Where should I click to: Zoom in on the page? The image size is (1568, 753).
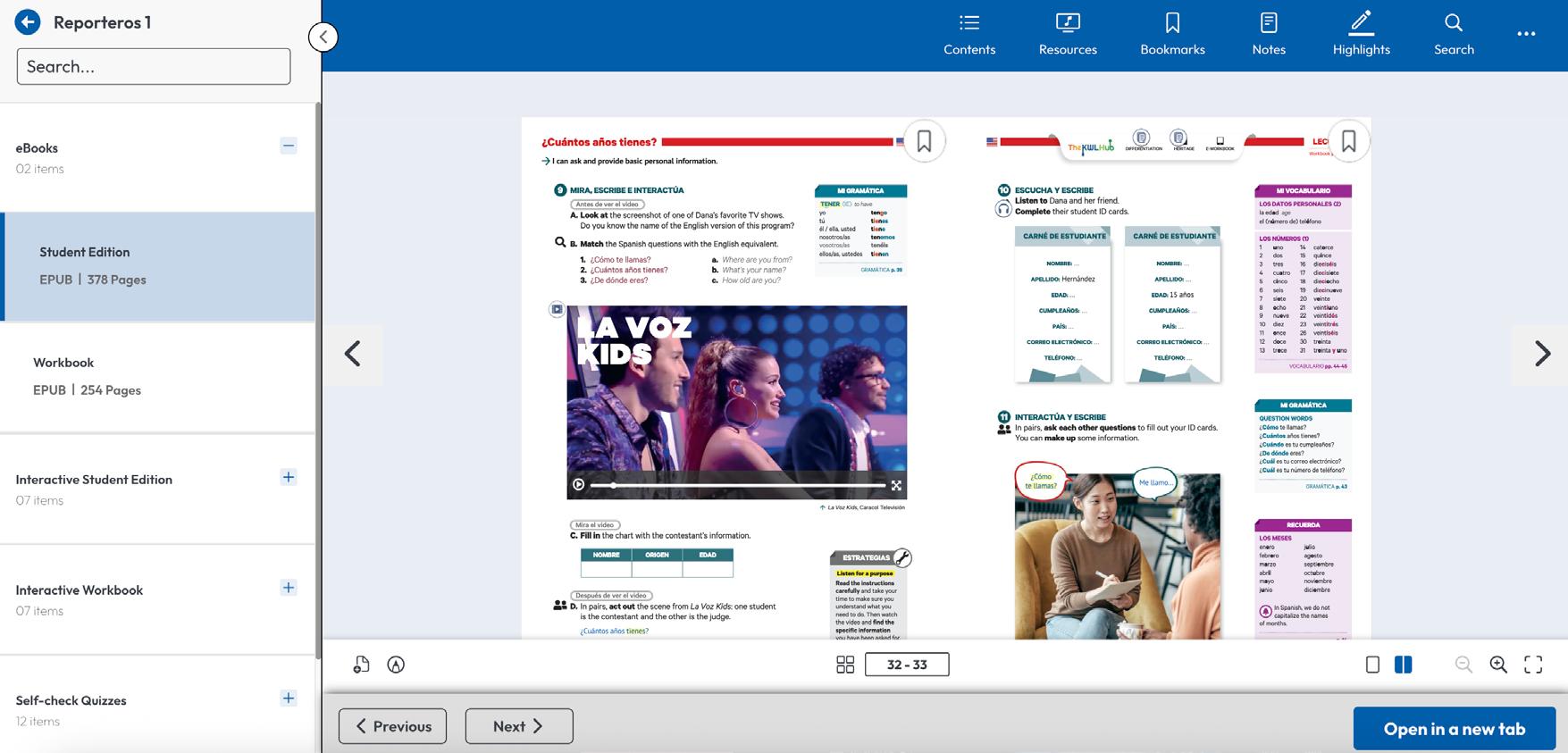[x=1498, y=665]
